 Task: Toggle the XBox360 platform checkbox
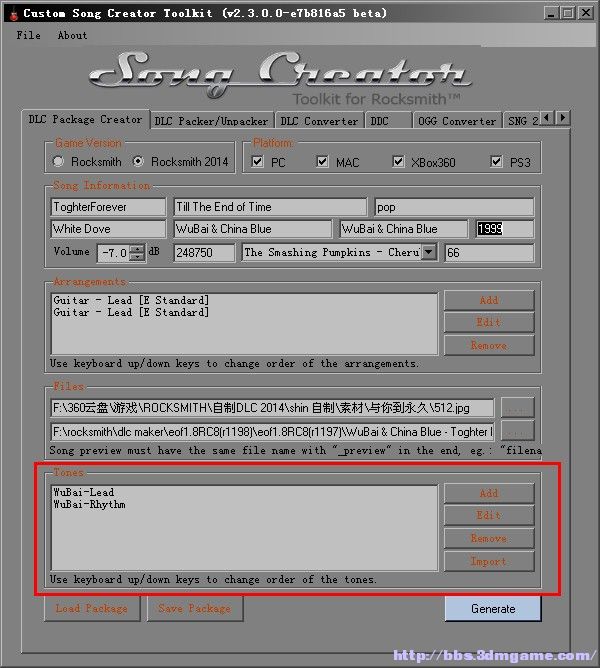[x=398, y=161]
